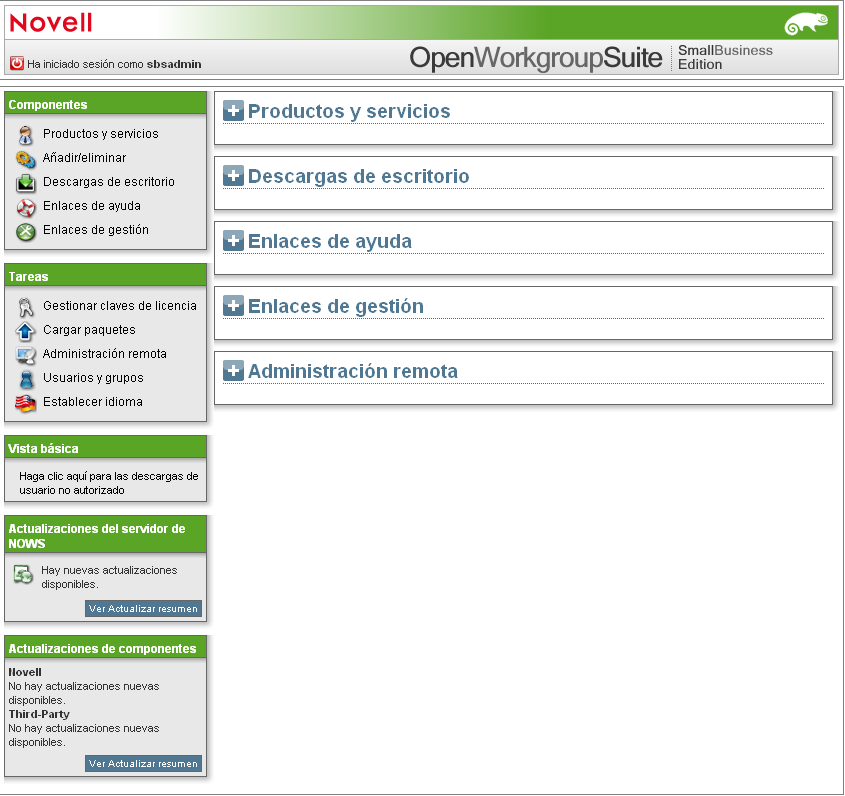Image resolution: width=845 pixels, height=796 pixels.
Task: Click the Actualizaciones del servidor de NOWS header
Action: point(106,535)
